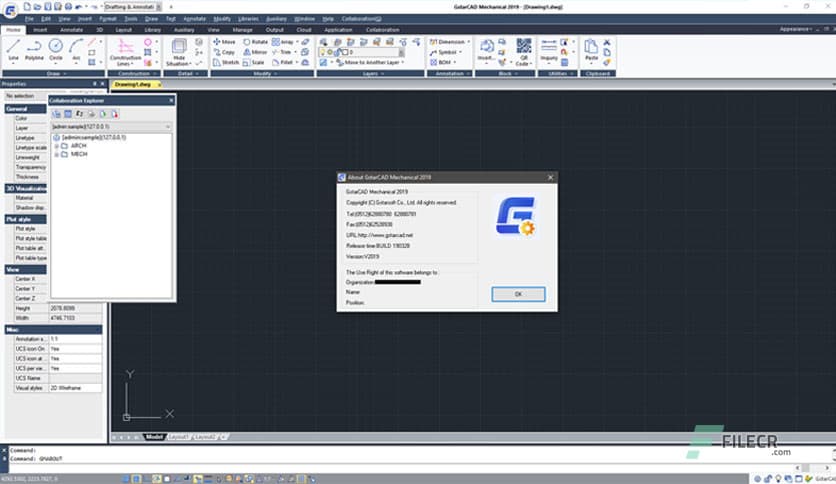Click the Array tool icon

click(276, 42)
